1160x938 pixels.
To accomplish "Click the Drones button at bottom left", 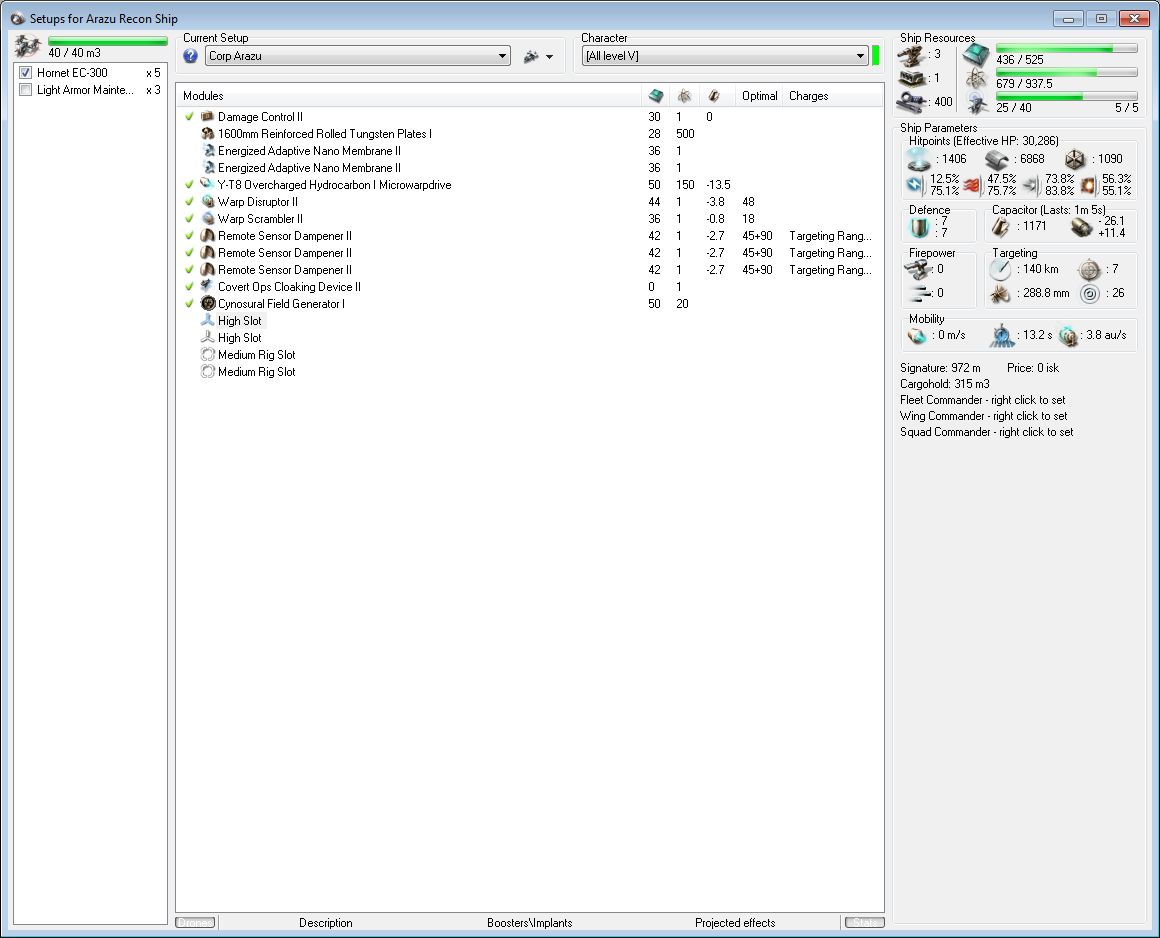I will 195,923.
